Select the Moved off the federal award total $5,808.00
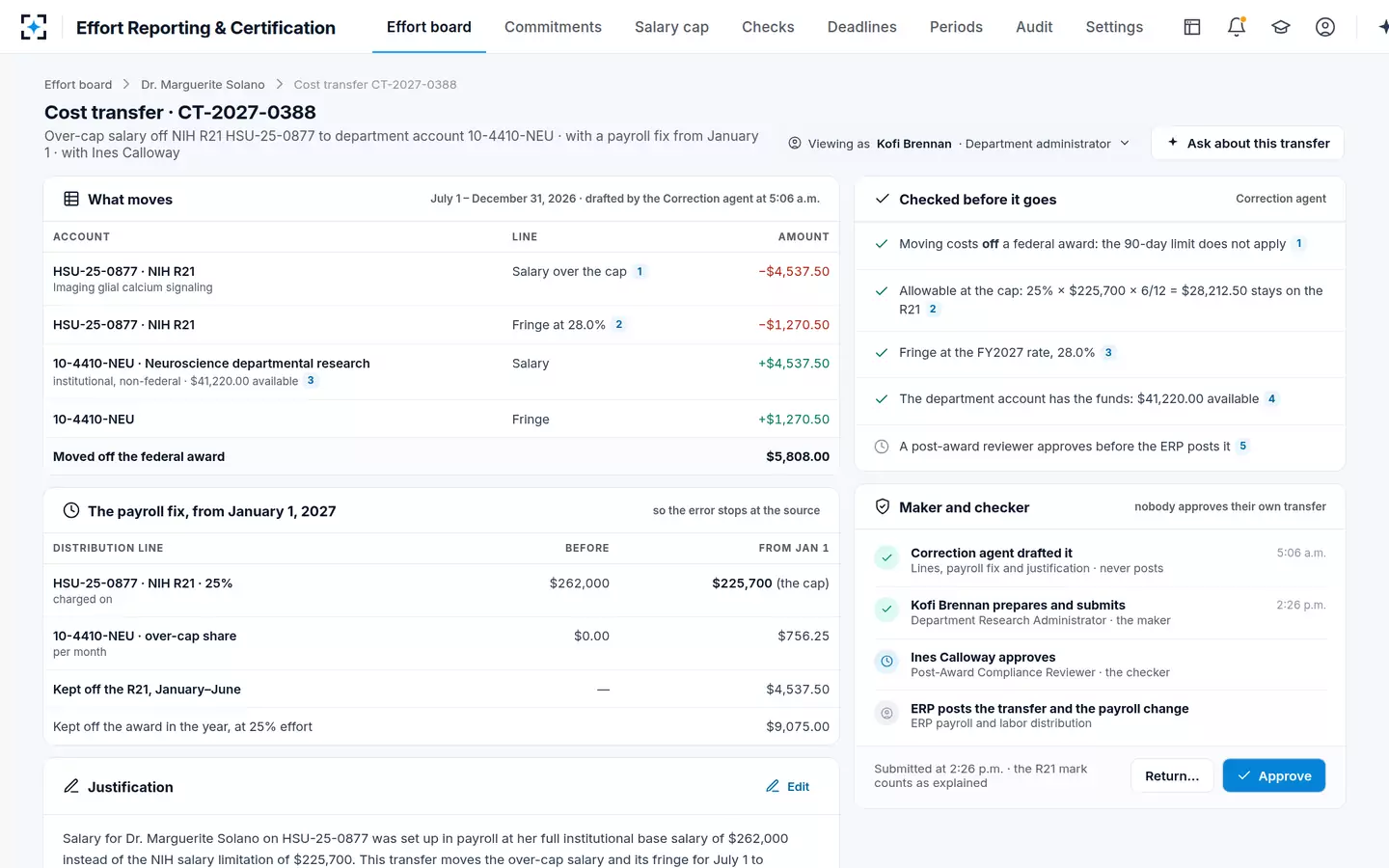This screenshot has height=868, width=1389. (798, 456)
